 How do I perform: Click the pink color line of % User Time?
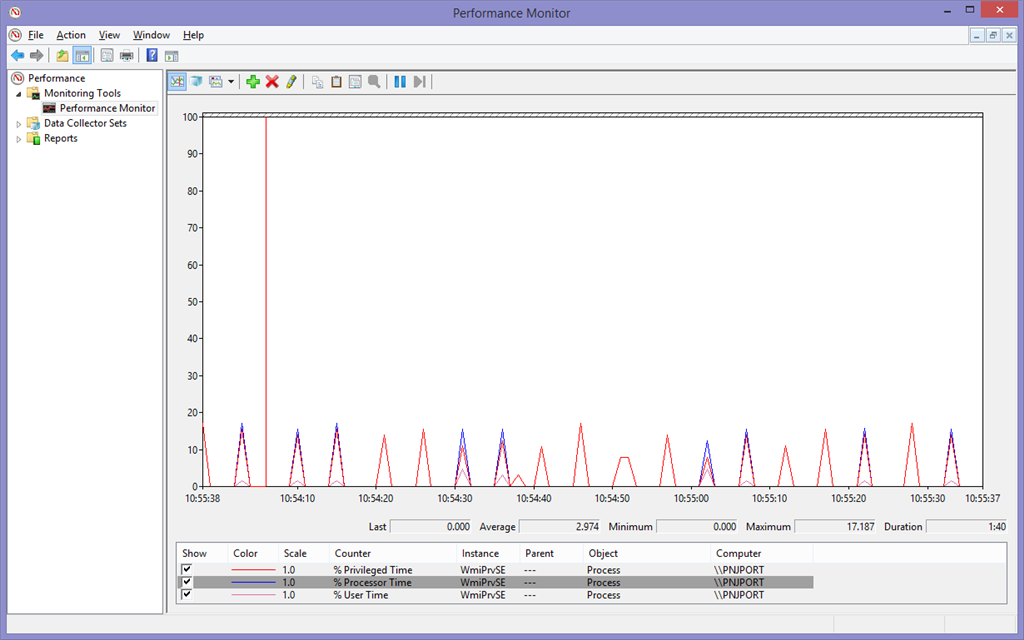click(x=253, y=595)
